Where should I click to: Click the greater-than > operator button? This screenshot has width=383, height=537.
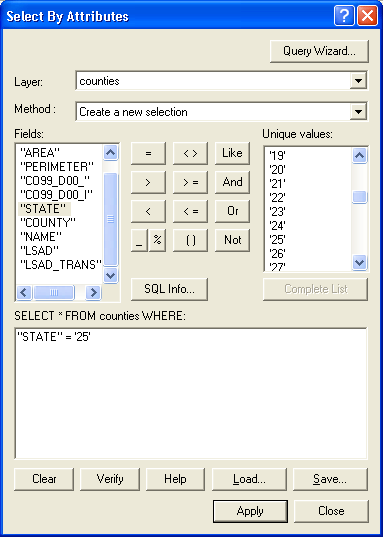148,183
